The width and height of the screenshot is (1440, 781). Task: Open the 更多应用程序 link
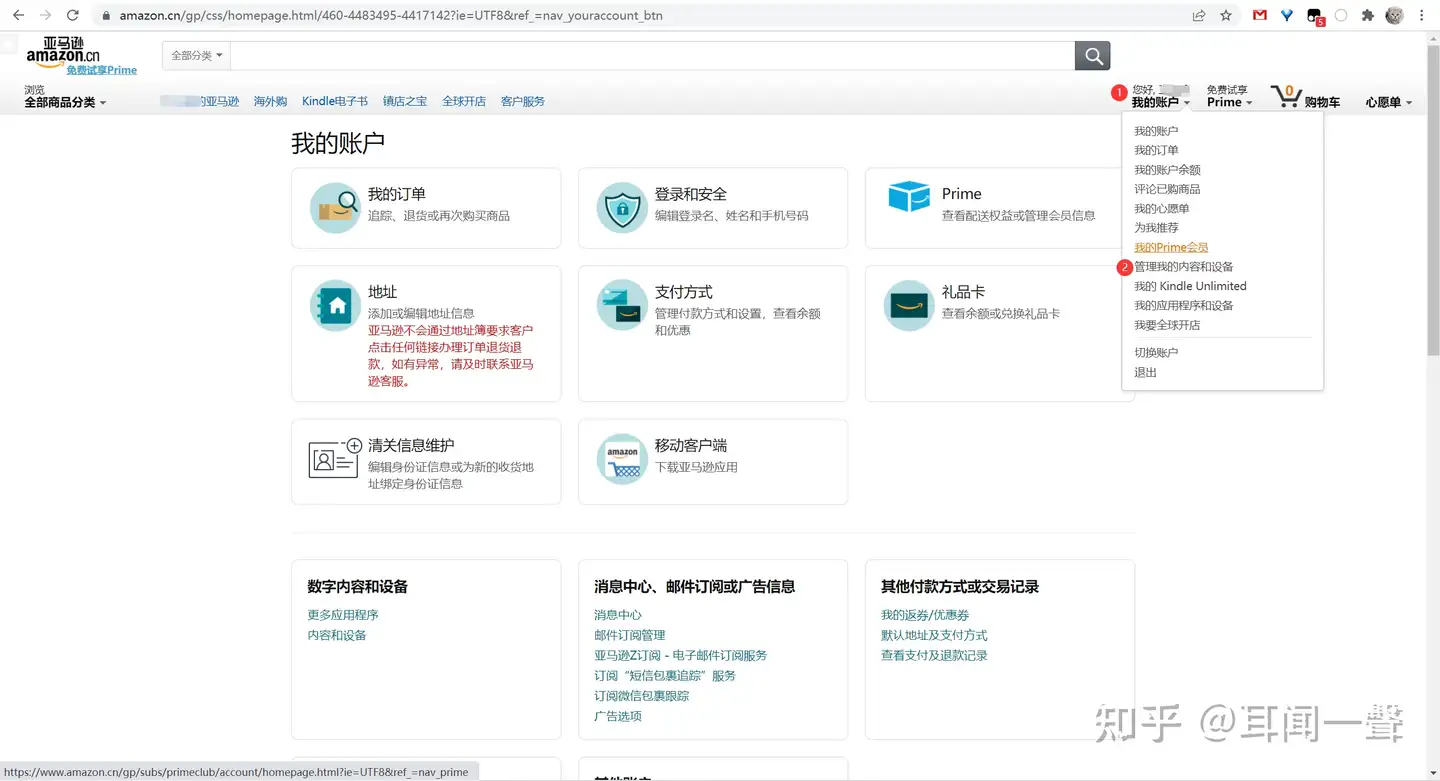point(343,615)
